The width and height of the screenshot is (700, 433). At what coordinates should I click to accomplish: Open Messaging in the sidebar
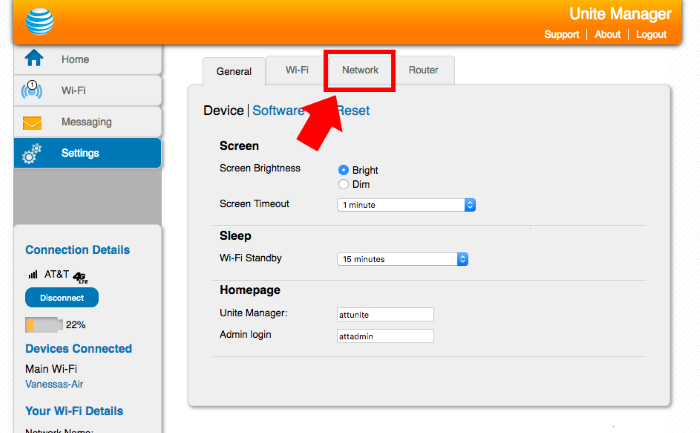[88, 122]
